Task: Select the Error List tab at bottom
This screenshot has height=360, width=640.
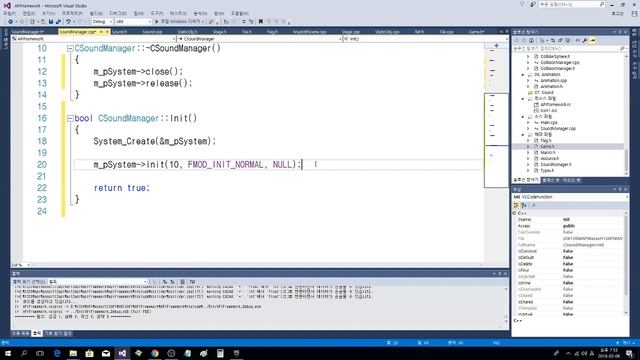Action: (21, 333)
